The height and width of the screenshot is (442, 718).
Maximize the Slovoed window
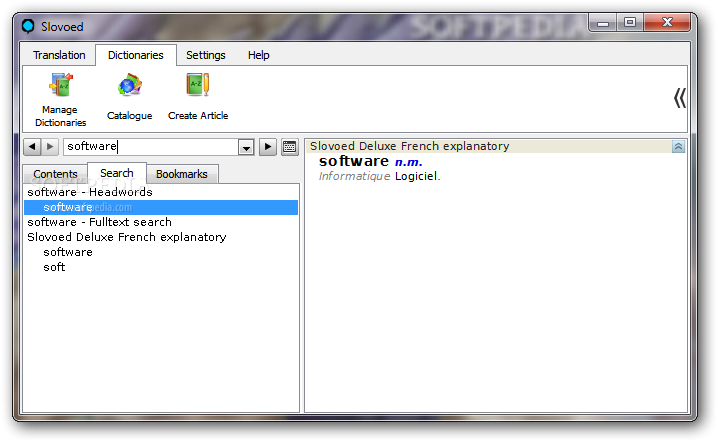coord(630,22)
